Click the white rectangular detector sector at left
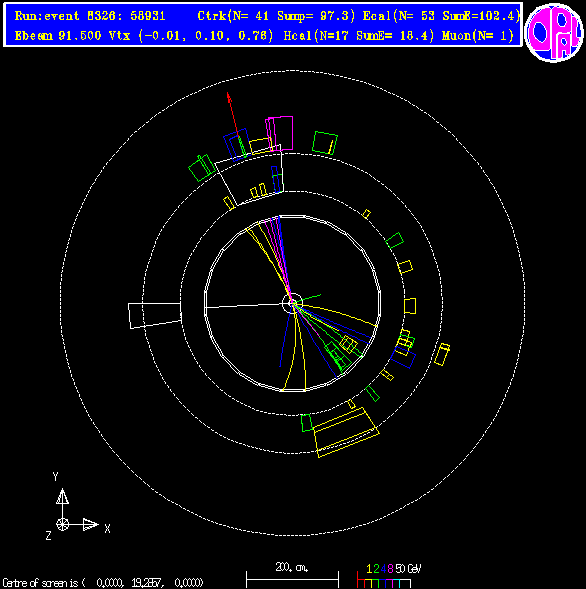586x589 pixels. [x=155, y=316]
